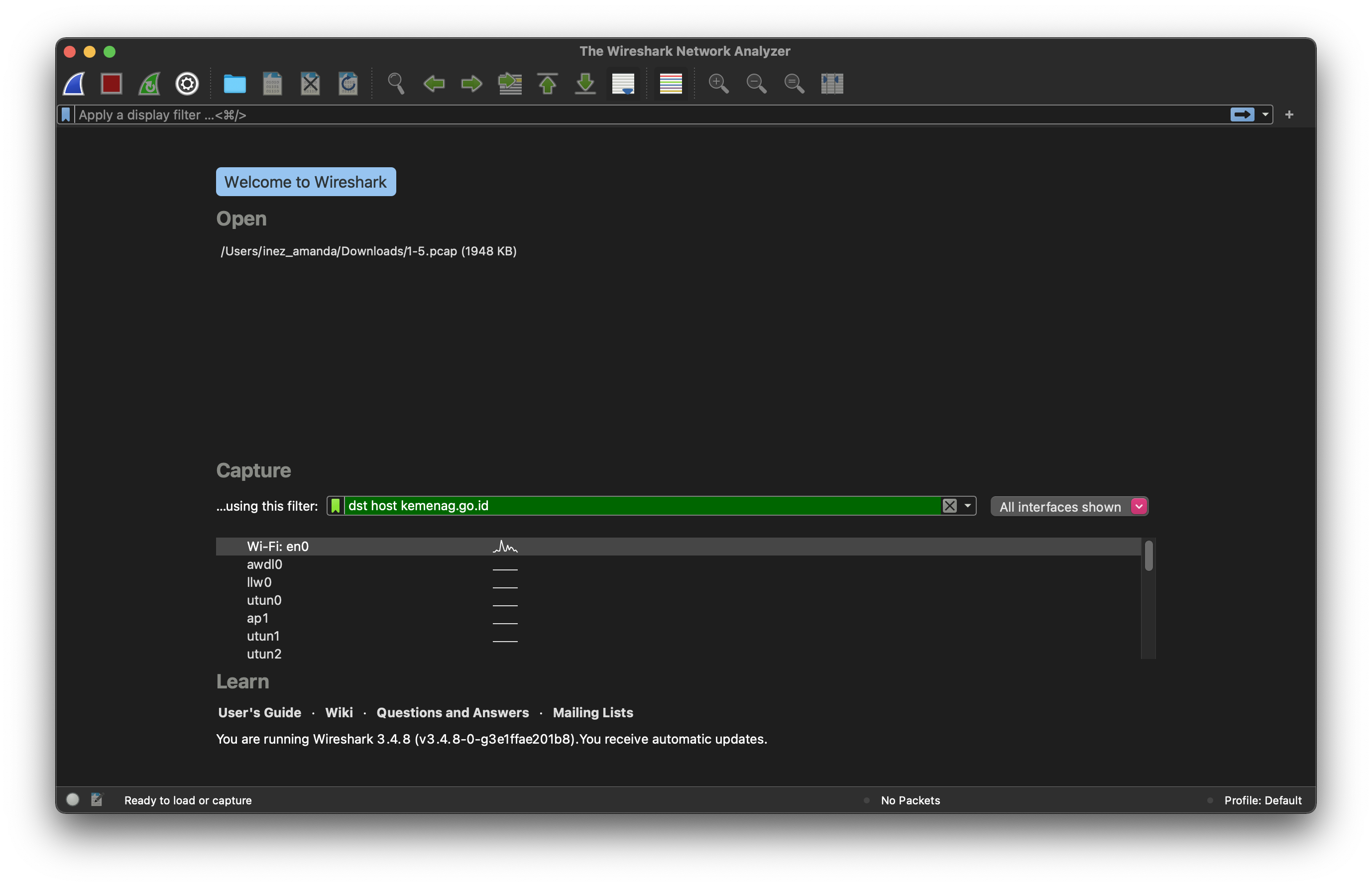Toggle auto-scroll during live capture
This screenshot has width=1372, height=887.
tap(623, 84)
